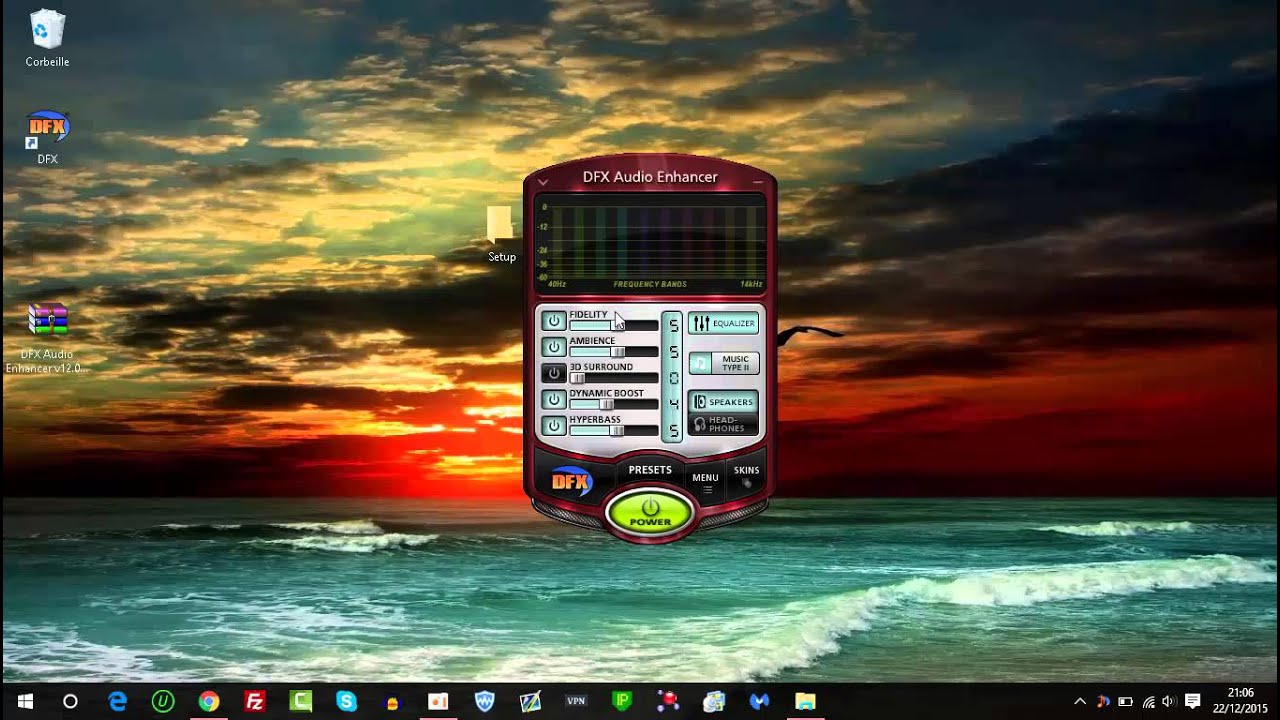Click the green Power button
The image size is (1280, 720).
(650, 513)
